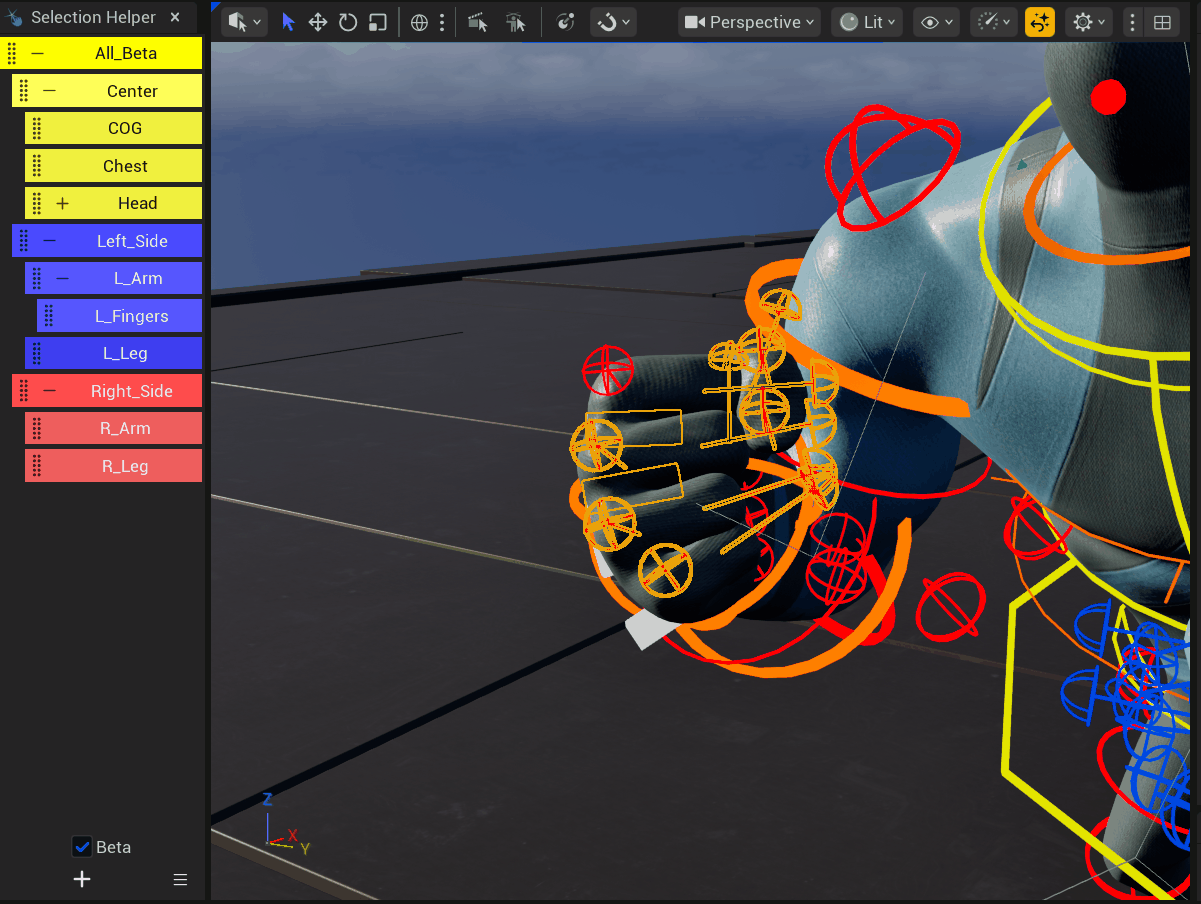Expand the Head selection group
Screen dimensions: 1201x904
62,204
